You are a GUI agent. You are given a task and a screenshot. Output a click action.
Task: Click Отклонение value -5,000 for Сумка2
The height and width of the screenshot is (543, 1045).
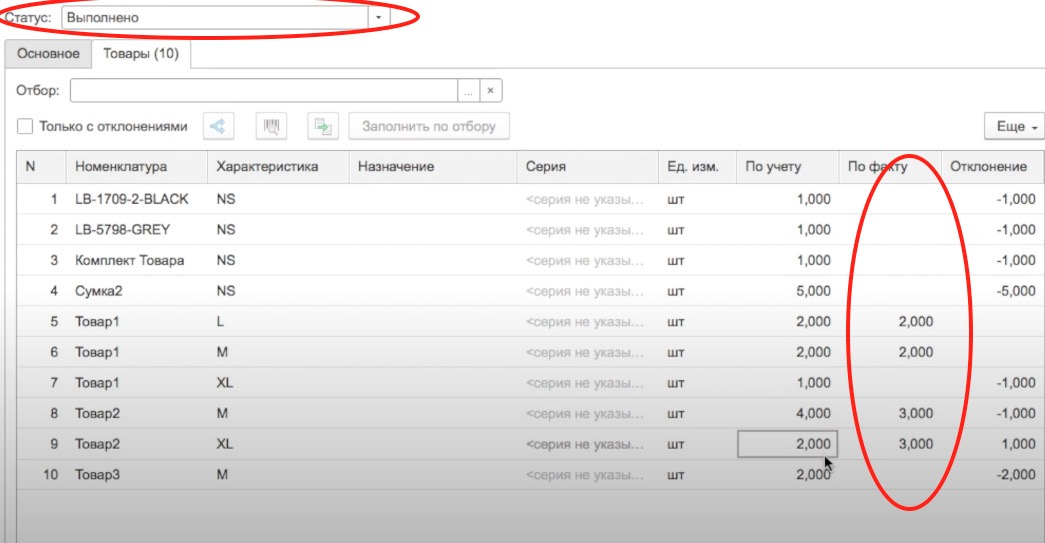coord(993,291)
